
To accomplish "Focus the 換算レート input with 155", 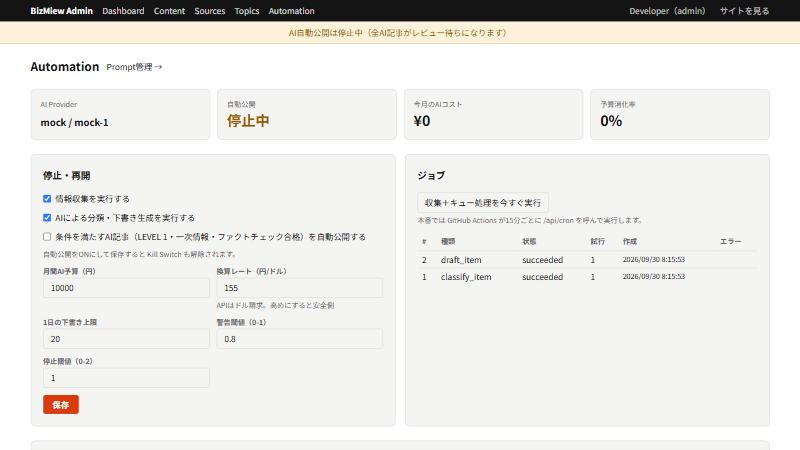I will point(299,288).
